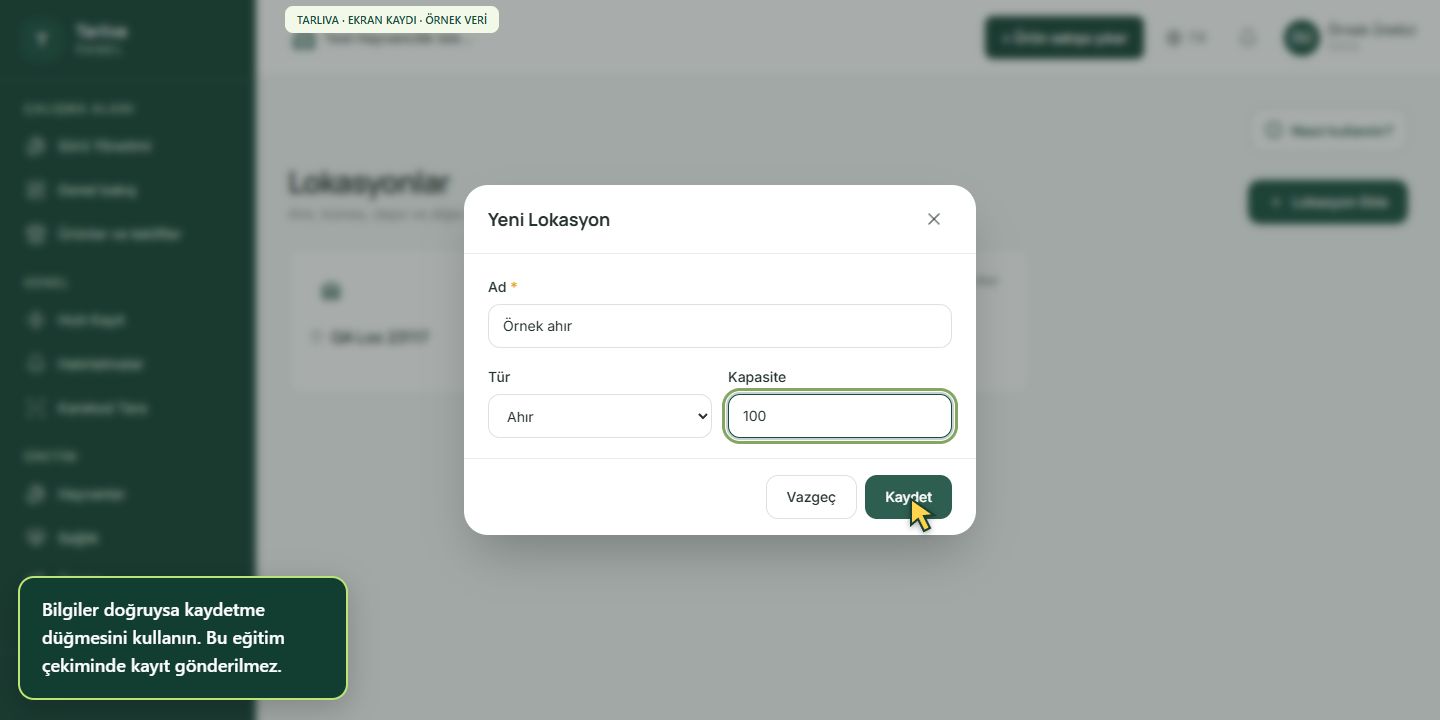This screenshot has height=720, width=1440.
Task: Cancel with the Vazgeç button
Action: click(x=811, y=497)
